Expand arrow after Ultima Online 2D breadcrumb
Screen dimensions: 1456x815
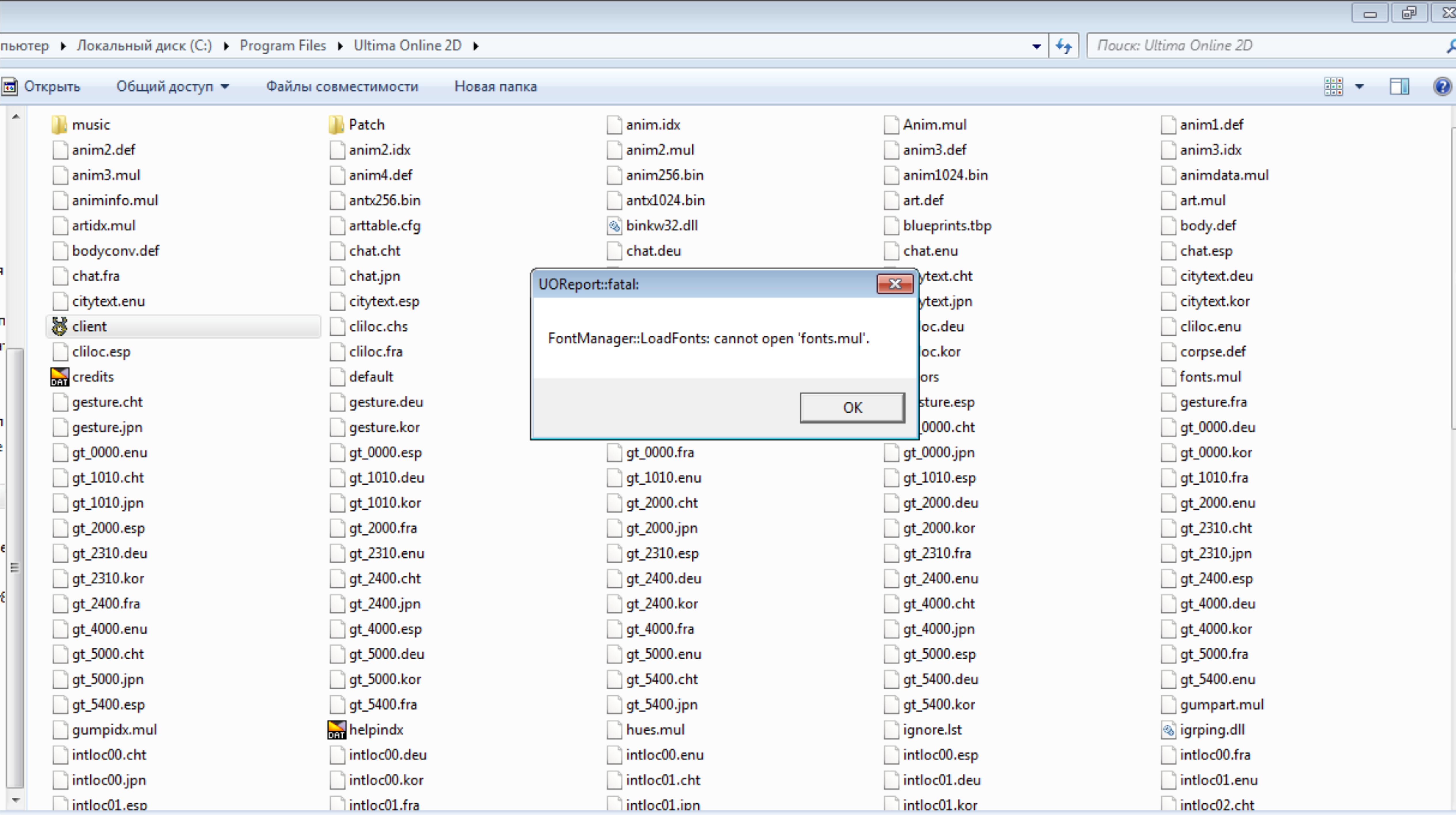tap(476, 46)
